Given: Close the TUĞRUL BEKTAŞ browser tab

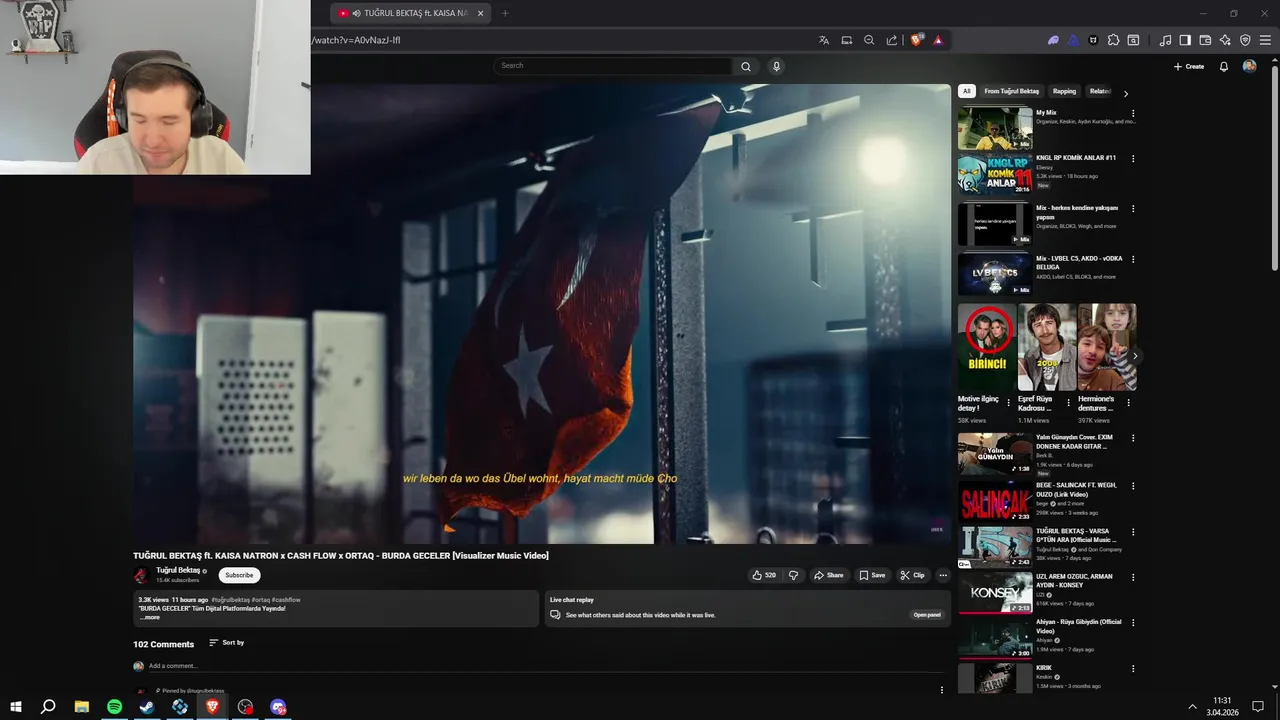Looking at the screenshot, I should (480, 13).
